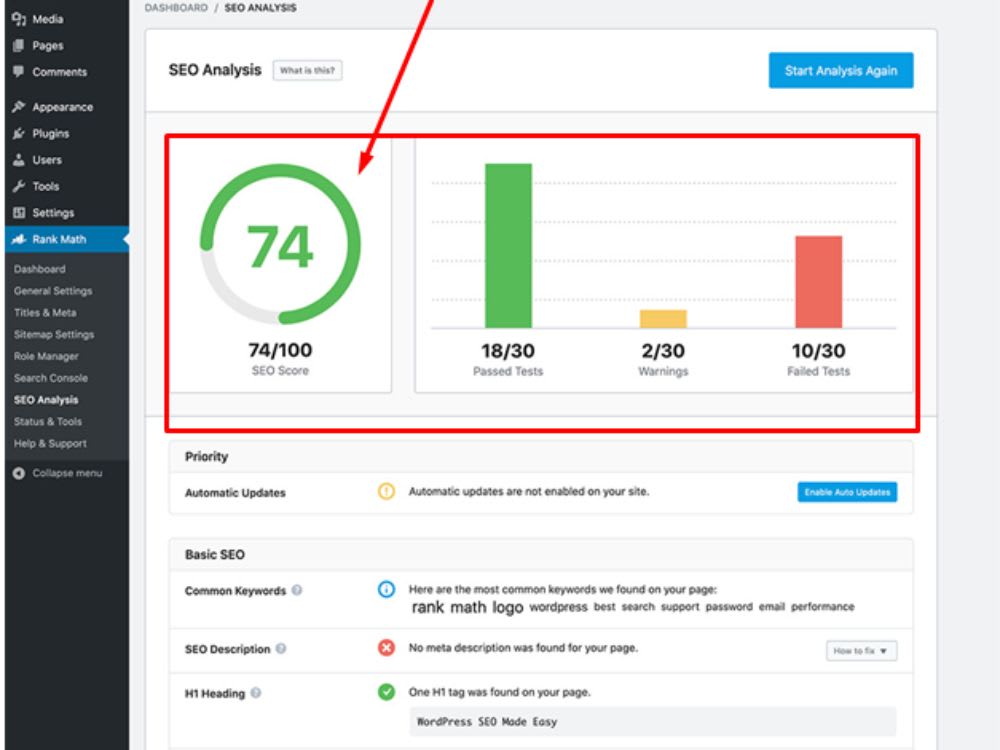Click the red Failed Tests bar
1000x750 pixels.
tap(818, 282)
